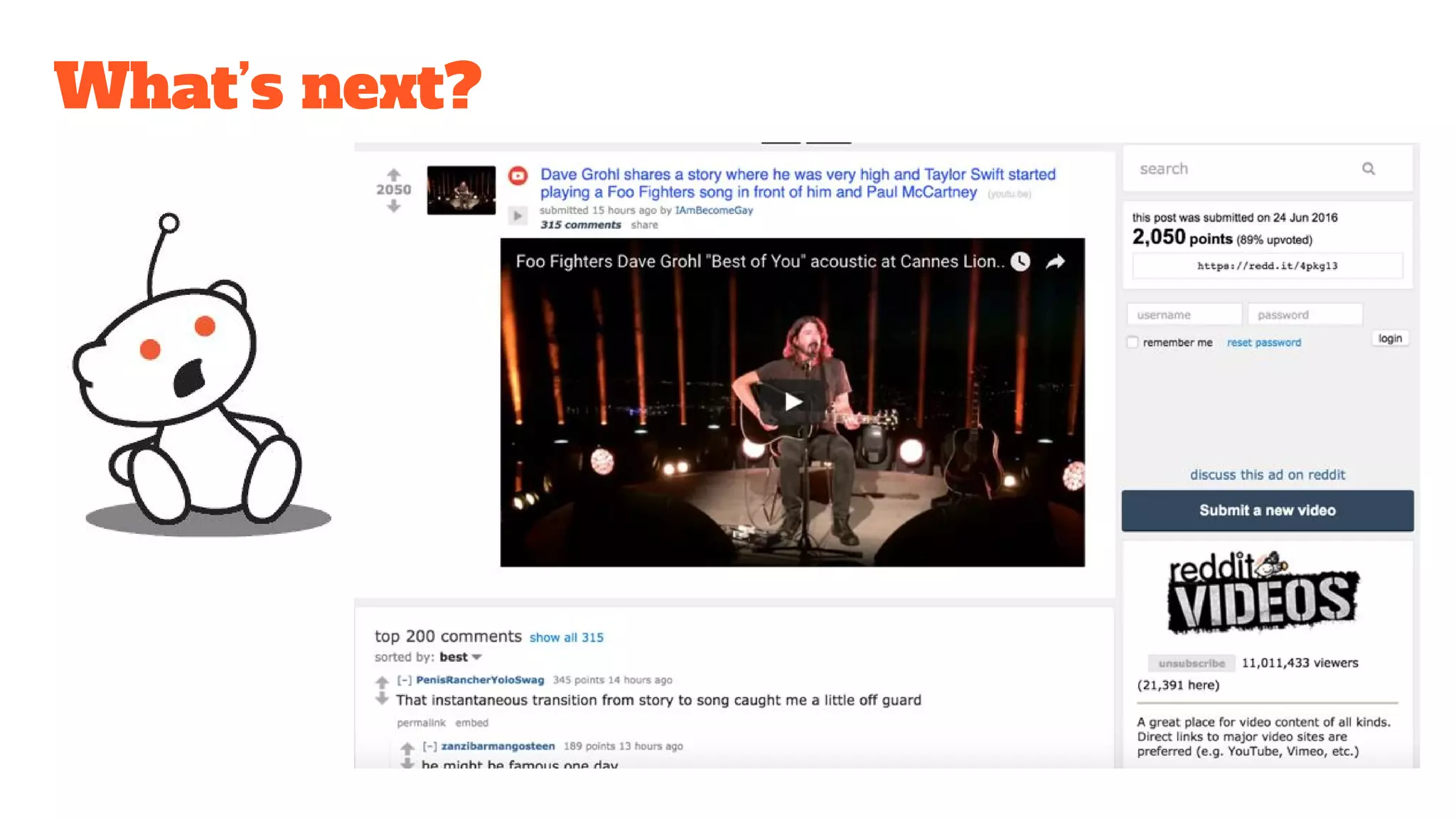Downvote the Dave Grohl post
Image resolution: width=1456 pixels, height=819 pixels.
pyautogui.click(x=393, y=206)
